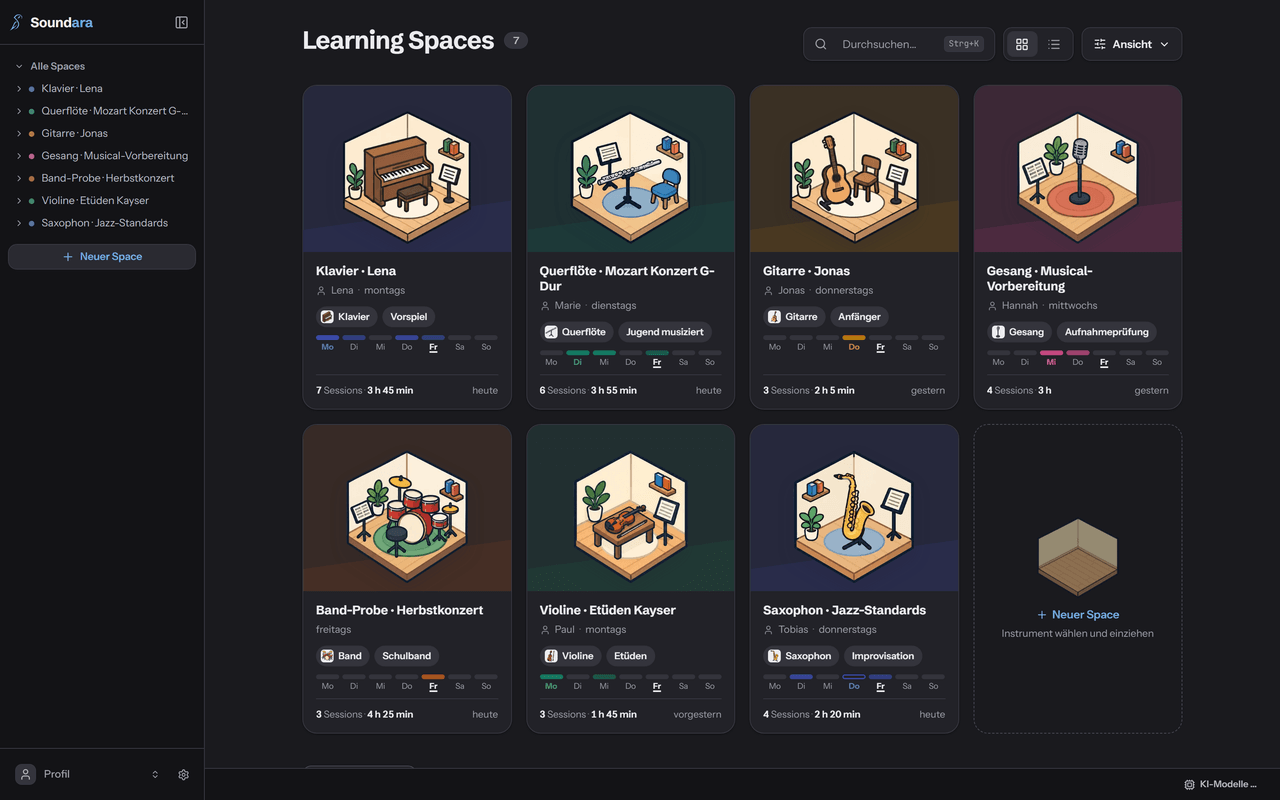This screenshot has width=1280, height=800.
Task: Click person icon beside Paul
Action: click(545, 630)
